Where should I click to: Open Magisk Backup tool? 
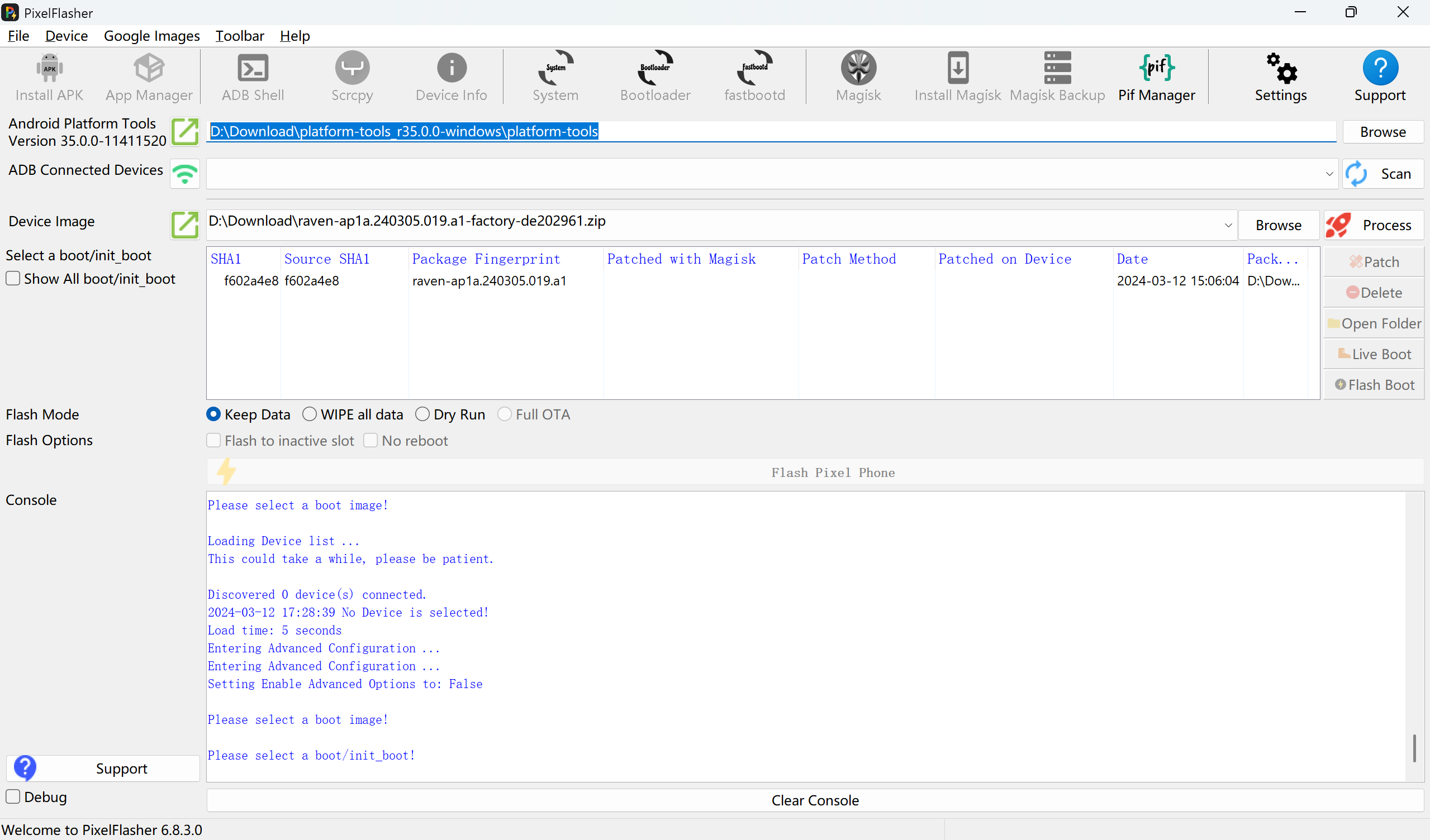(x=1057, y=77)
